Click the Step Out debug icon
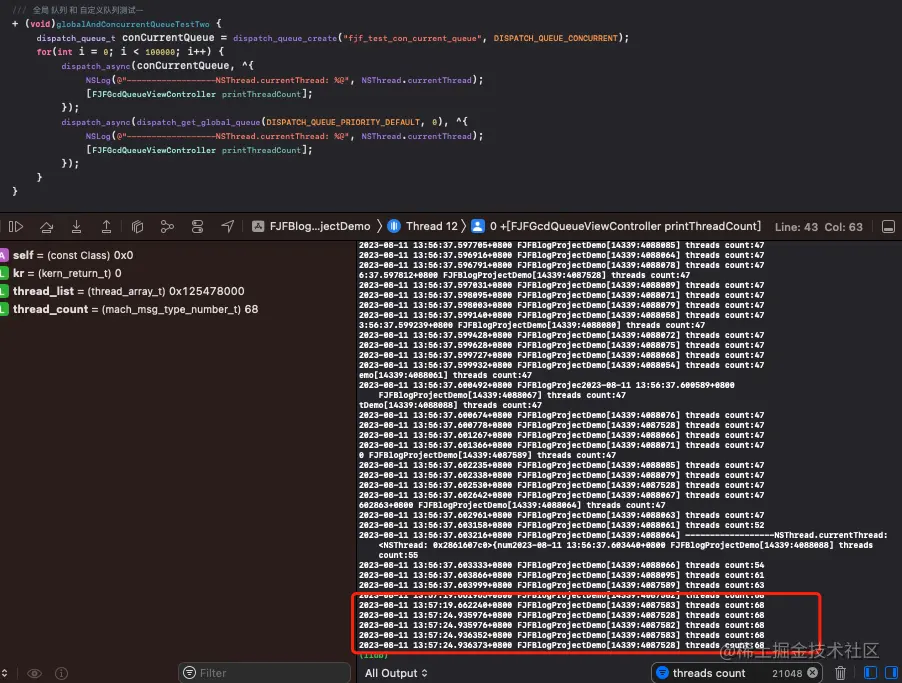The height and width of the screenshot is (683, 902). 106,227
